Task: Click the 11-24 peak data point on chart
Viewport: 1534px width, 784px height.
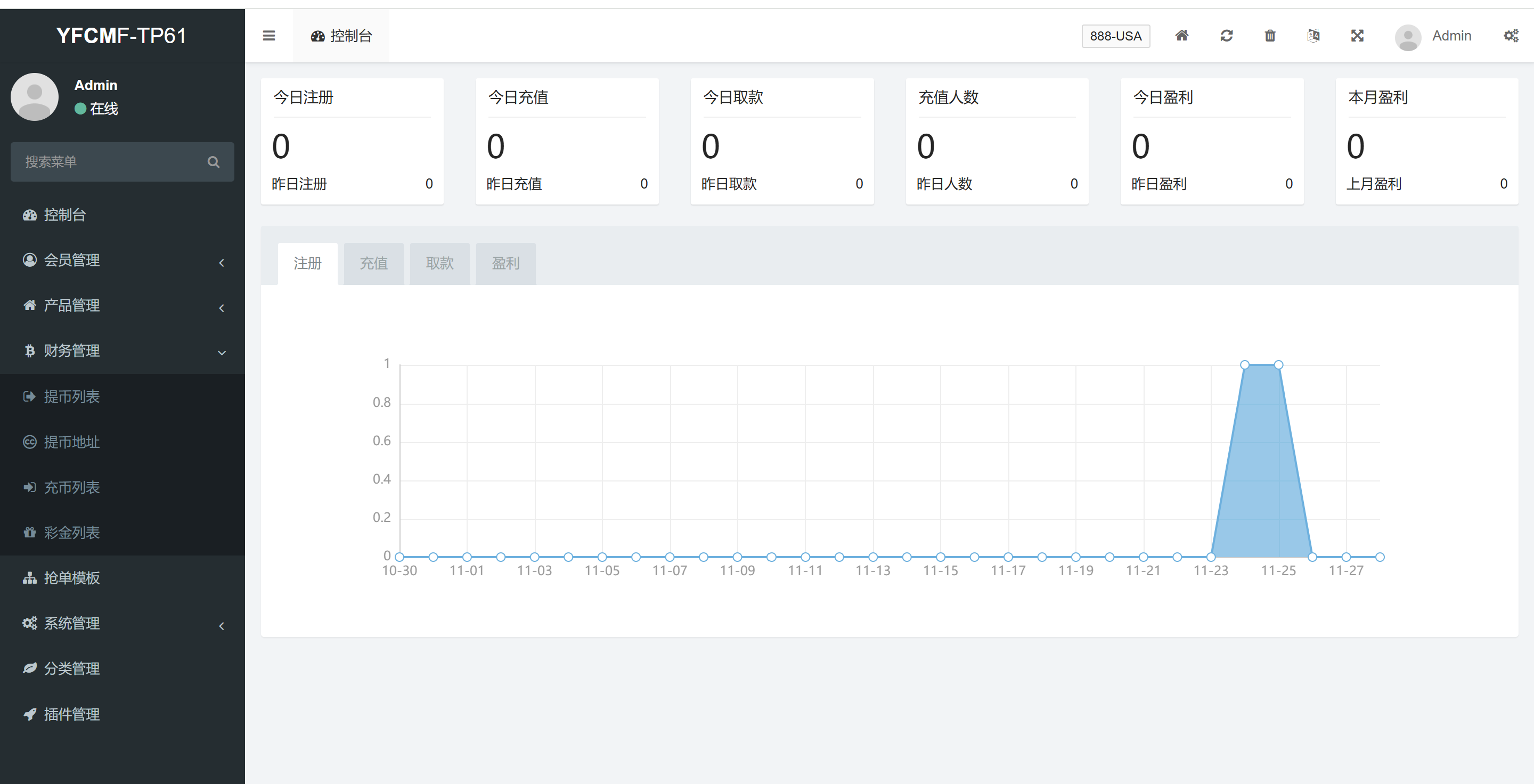Action: pyautogui.click(x=1245, y=364)
